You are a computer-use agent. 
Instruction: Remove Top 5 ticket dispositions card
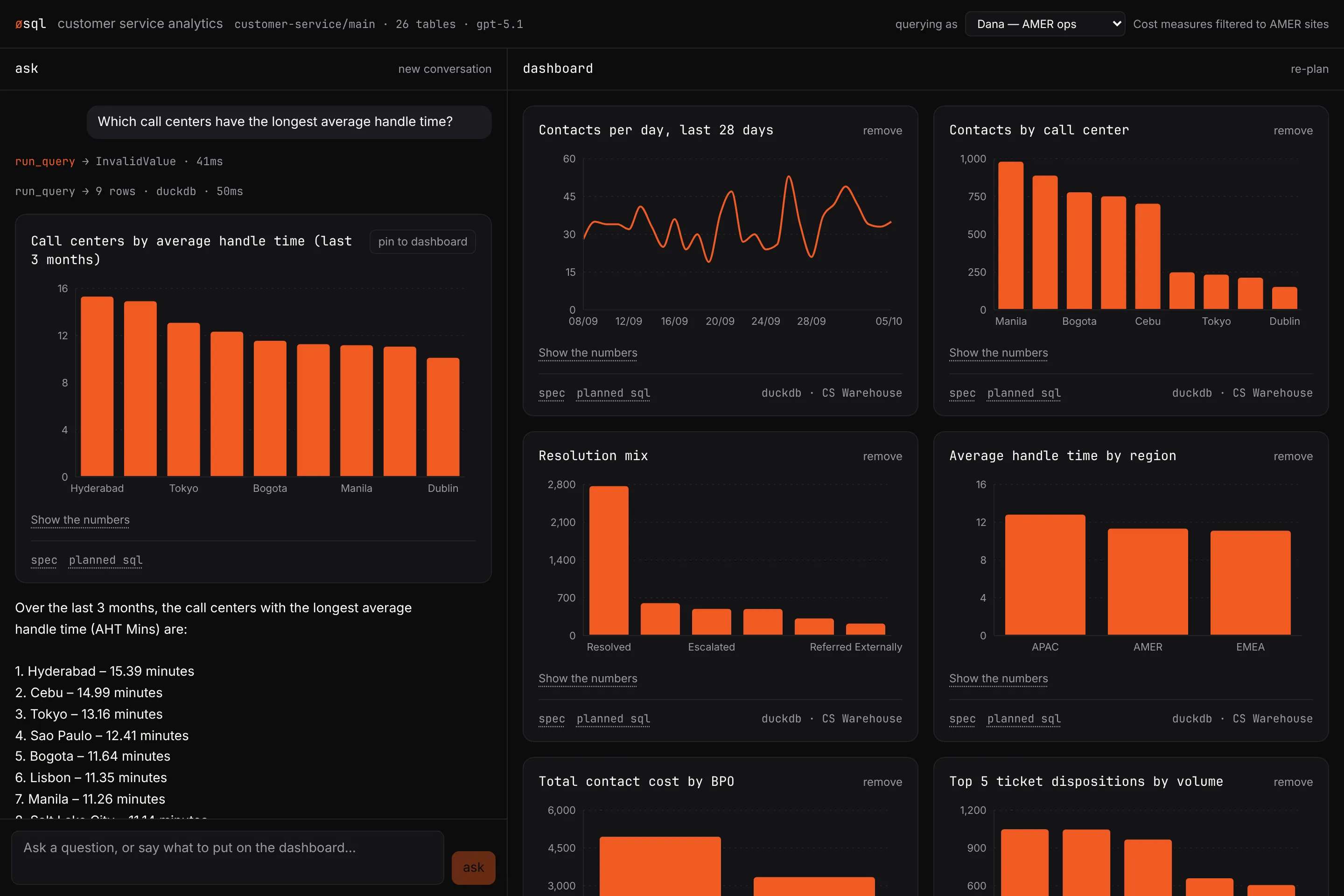1293,782
